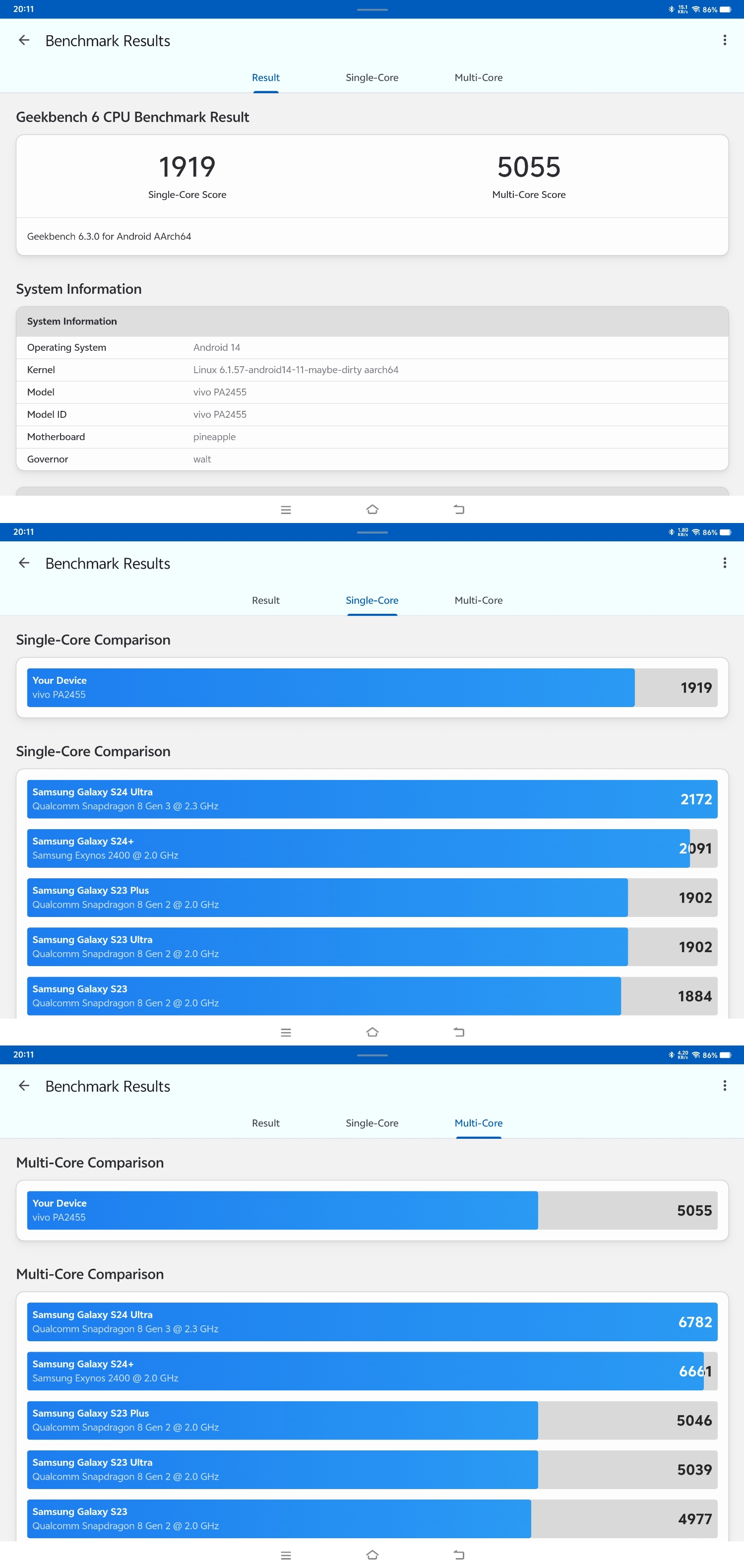Tap back arrow on the Multi-Core Comparison screen
This screenshot has width=744, height=1568.
pyautogui.click(x=24, y=1086)
